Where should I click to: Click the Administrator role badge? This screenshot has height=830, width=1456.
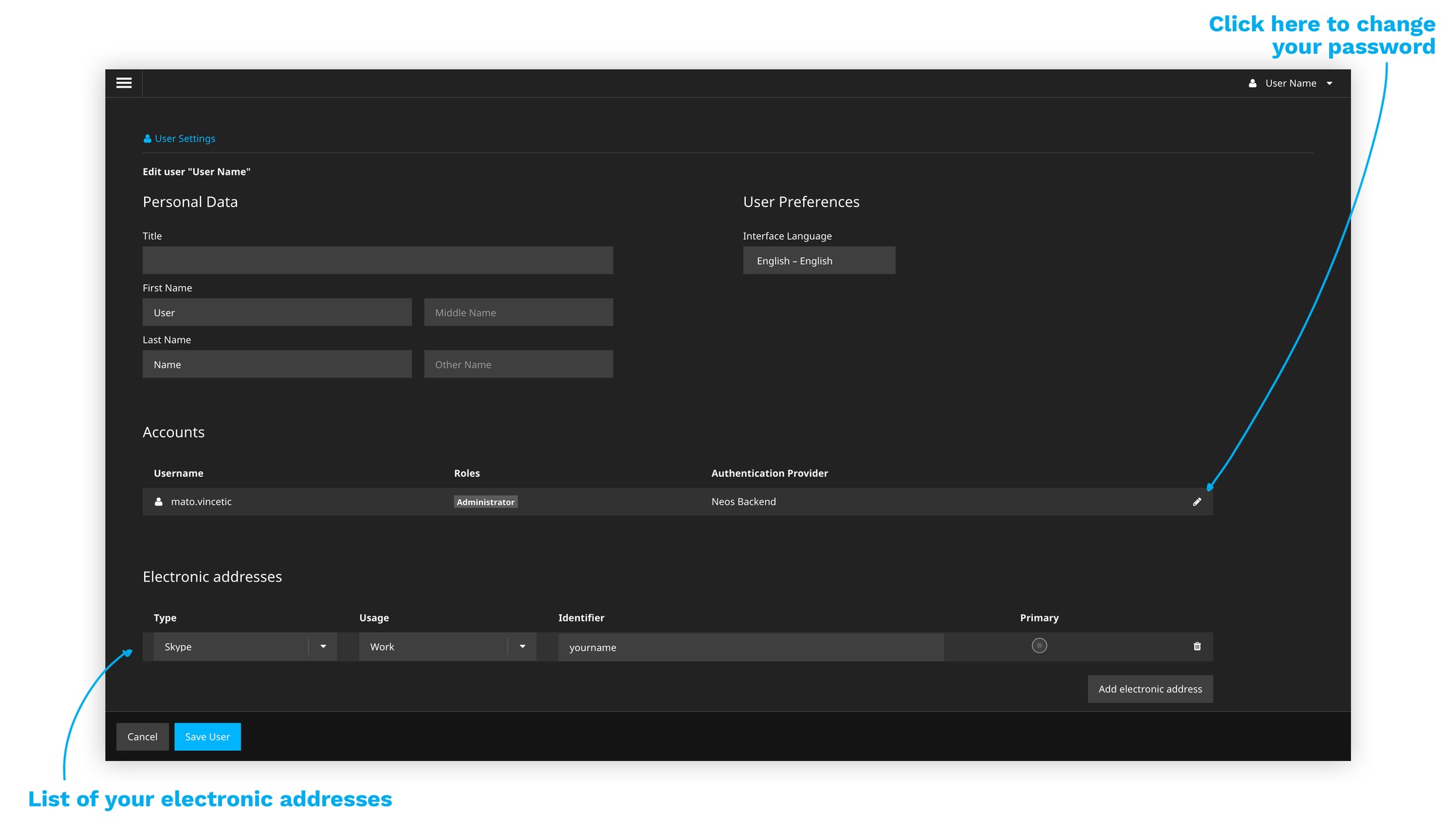(486, 502)
